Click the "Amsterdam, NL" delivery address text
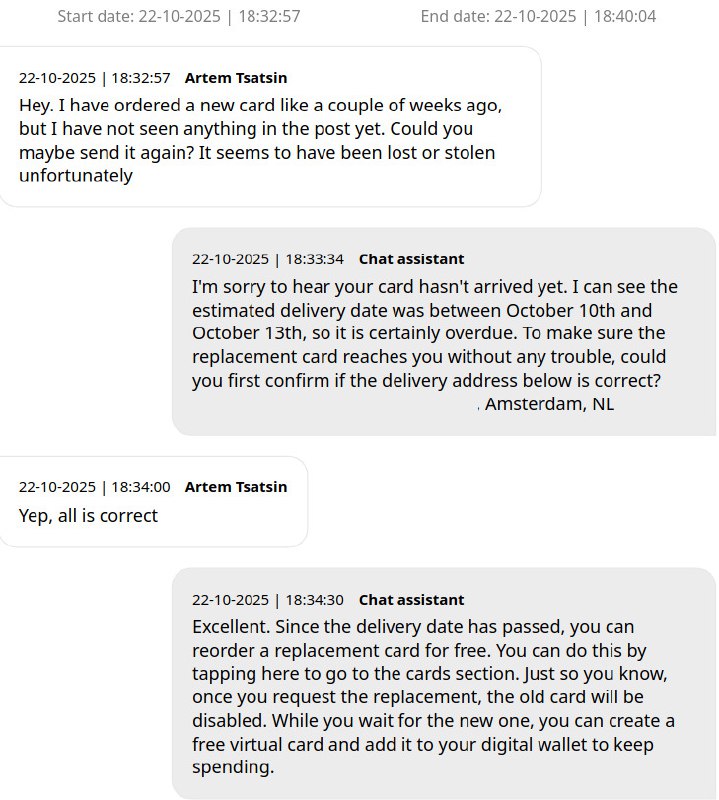Viewport: 719px width, 800px height. 549,404
